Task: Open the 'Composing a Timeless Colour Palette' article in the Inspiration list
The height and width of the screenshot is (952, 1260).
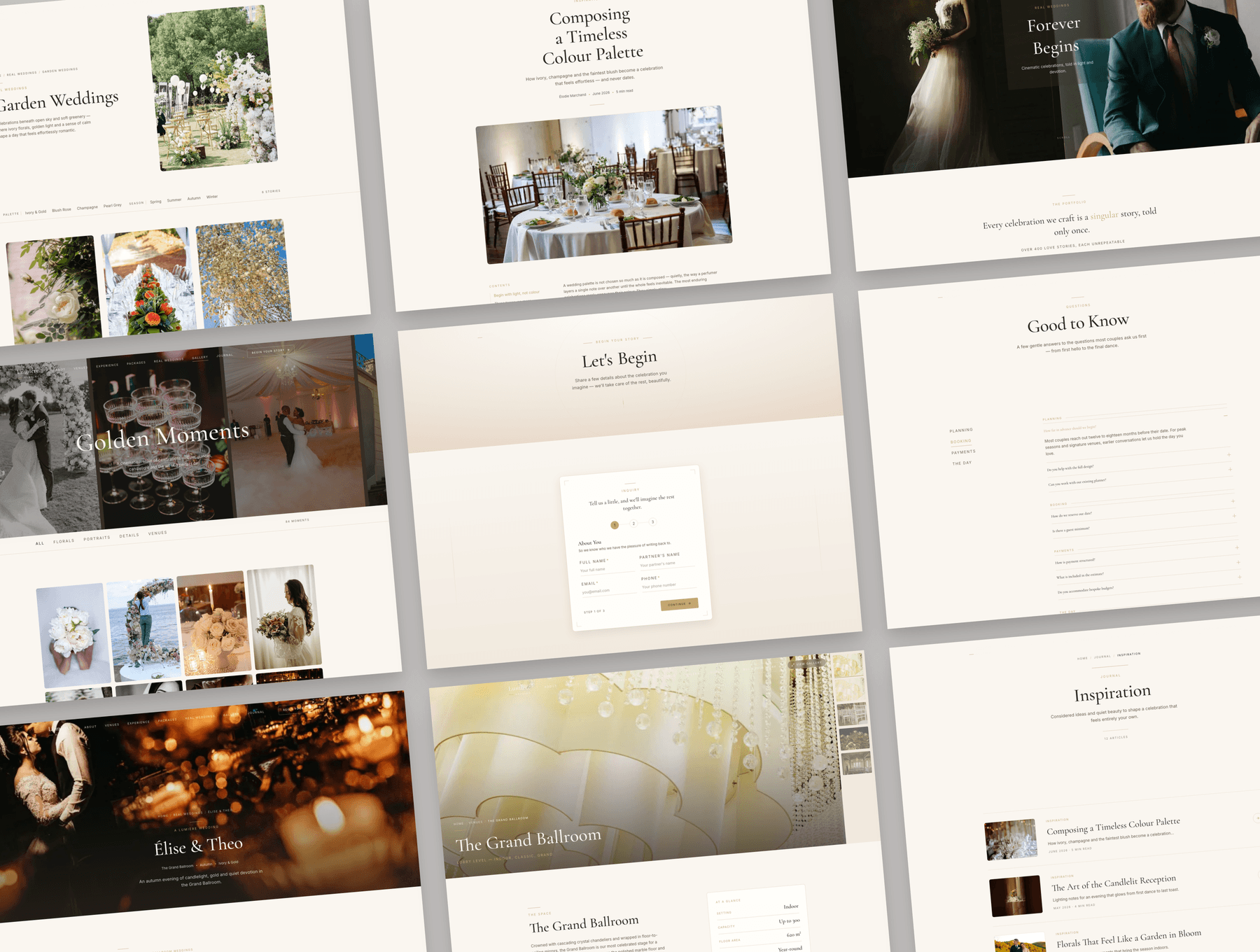Action: [x=1113, y=826]
